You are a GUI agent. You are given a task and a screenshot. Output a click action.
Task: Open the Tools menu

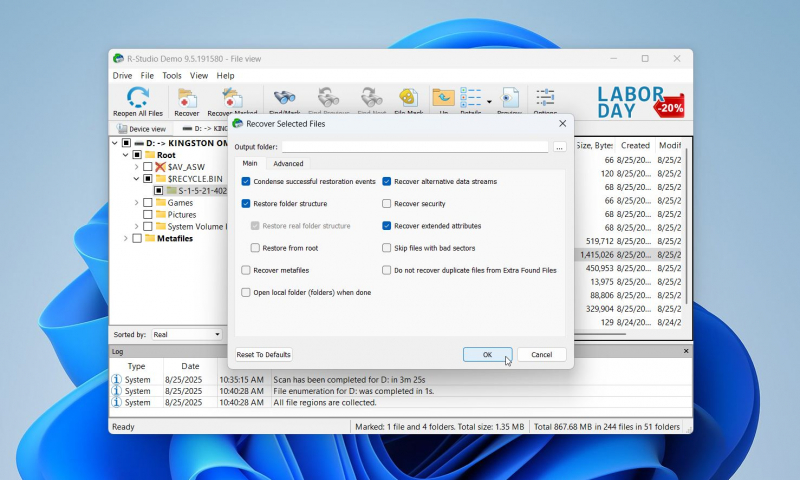[172, 75]
